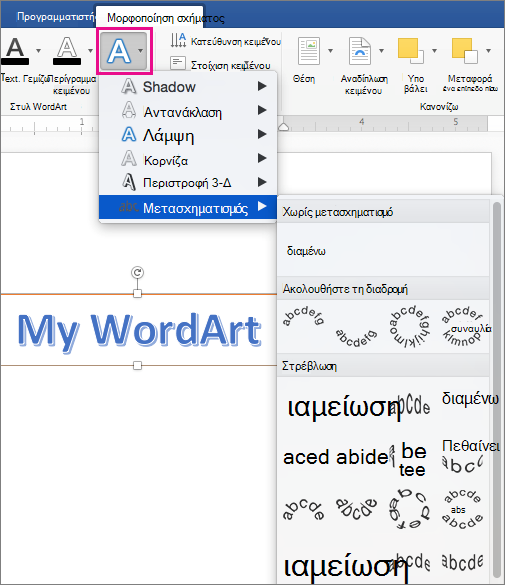Select the circle path transform
Screen dimensions: 505x585
[410, 326]
